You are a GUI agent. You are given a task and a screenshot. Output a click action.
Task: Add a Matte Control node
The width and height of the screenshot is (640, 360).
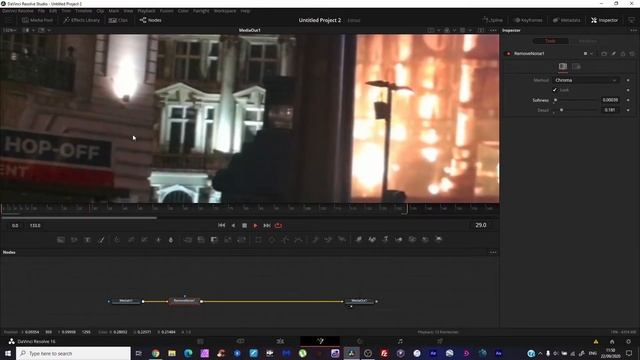[x=214, y=240]
